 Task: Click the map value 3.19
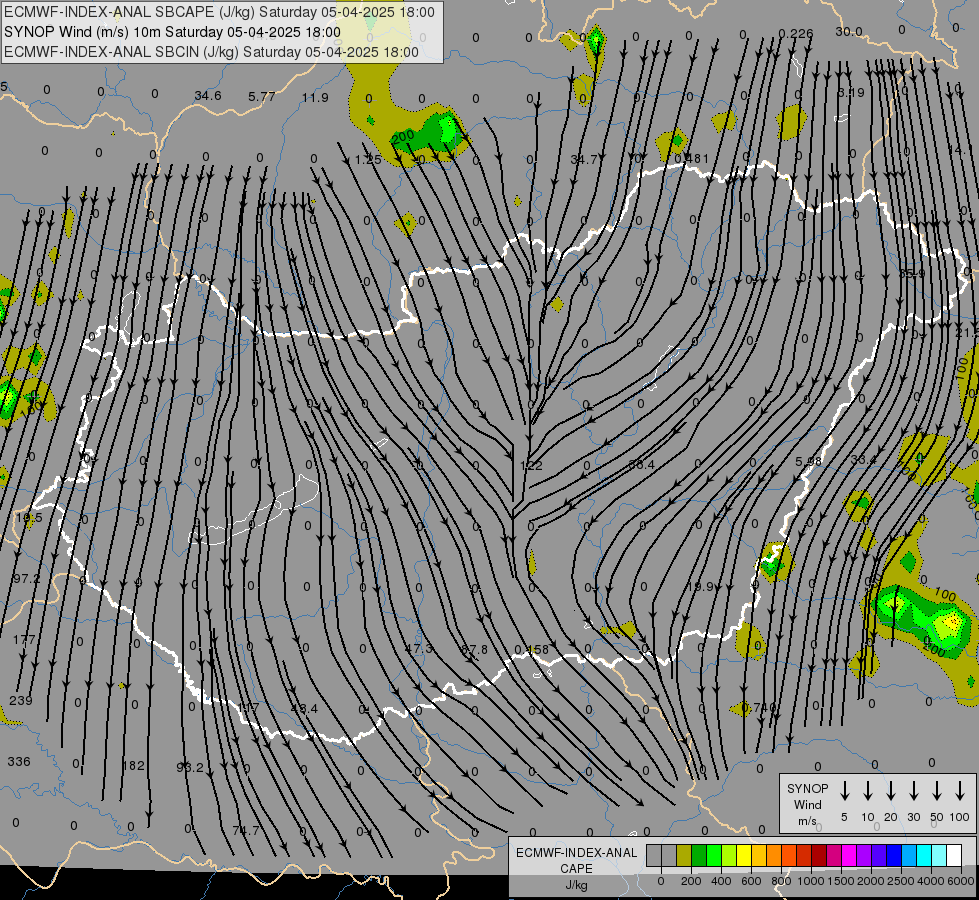coord(851,92)
